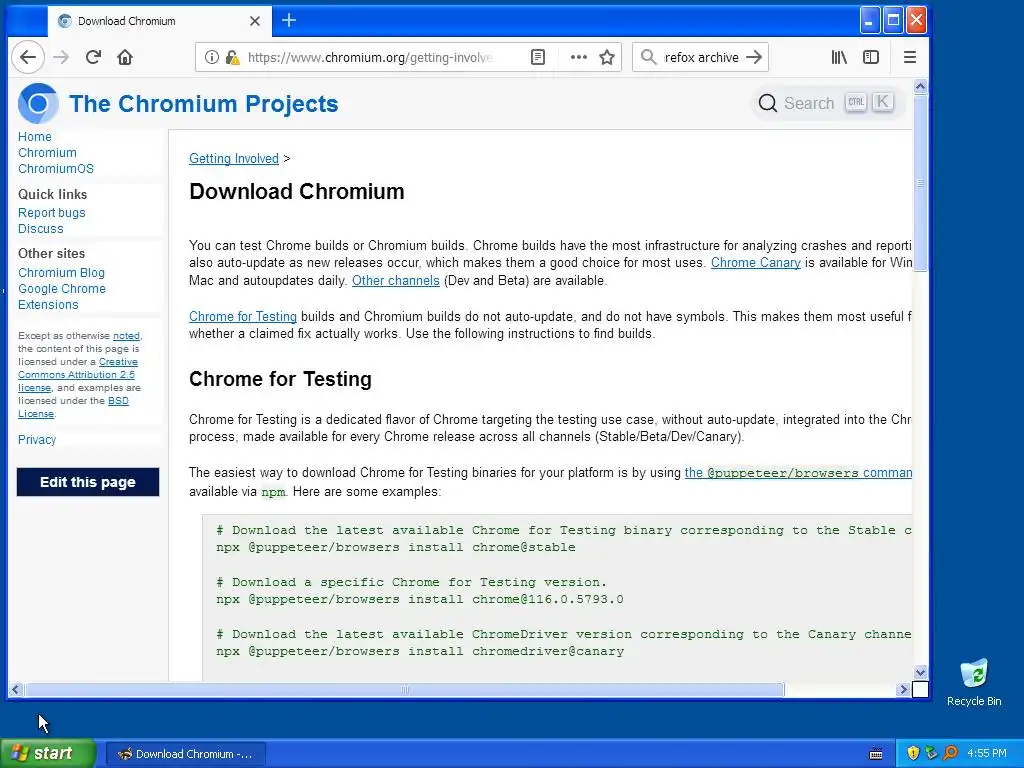Click the horizontal scrollbar thumb
Viewport: 1024px width, 768px height.
(x=404, y=690)
